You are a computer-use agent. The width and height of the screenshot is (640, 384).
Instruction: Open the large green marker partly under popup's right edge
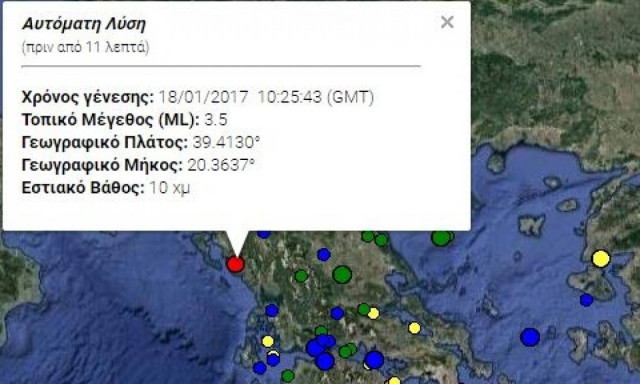pyautogui.click(x=441, y=238)
